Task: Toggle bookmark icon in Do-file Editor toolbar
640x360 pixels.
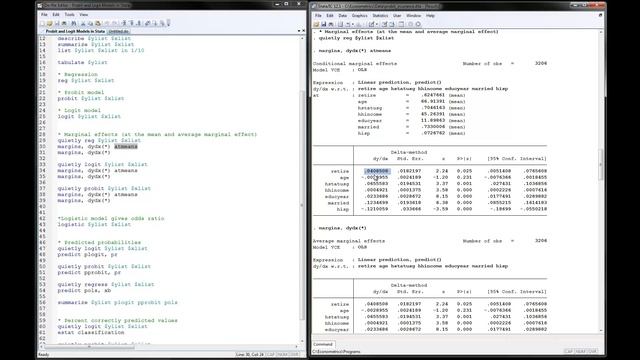Action: click(124, 23)
